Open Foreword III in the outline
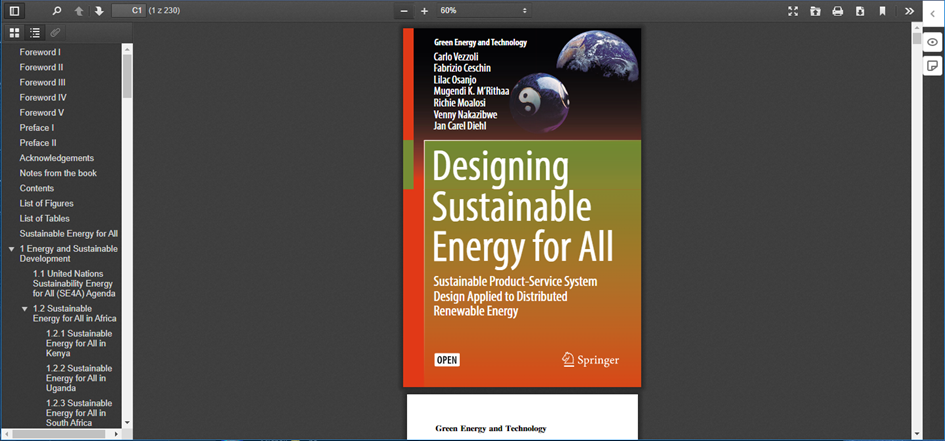Viewport: 945px width, 441px height. (x=42, y=83)
